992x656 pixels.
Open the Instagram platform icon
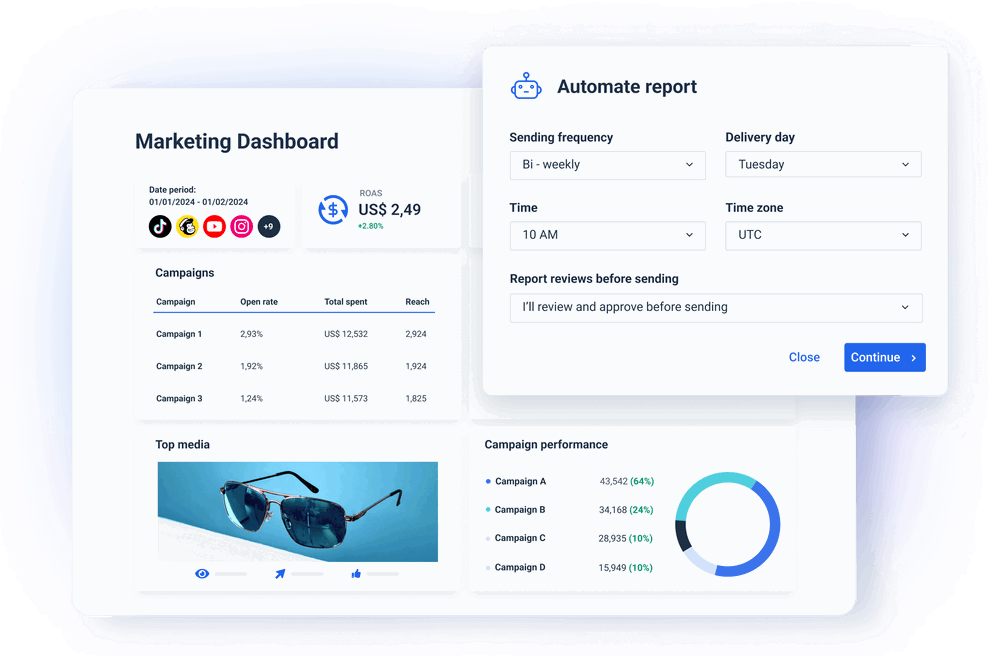point(241,226)
